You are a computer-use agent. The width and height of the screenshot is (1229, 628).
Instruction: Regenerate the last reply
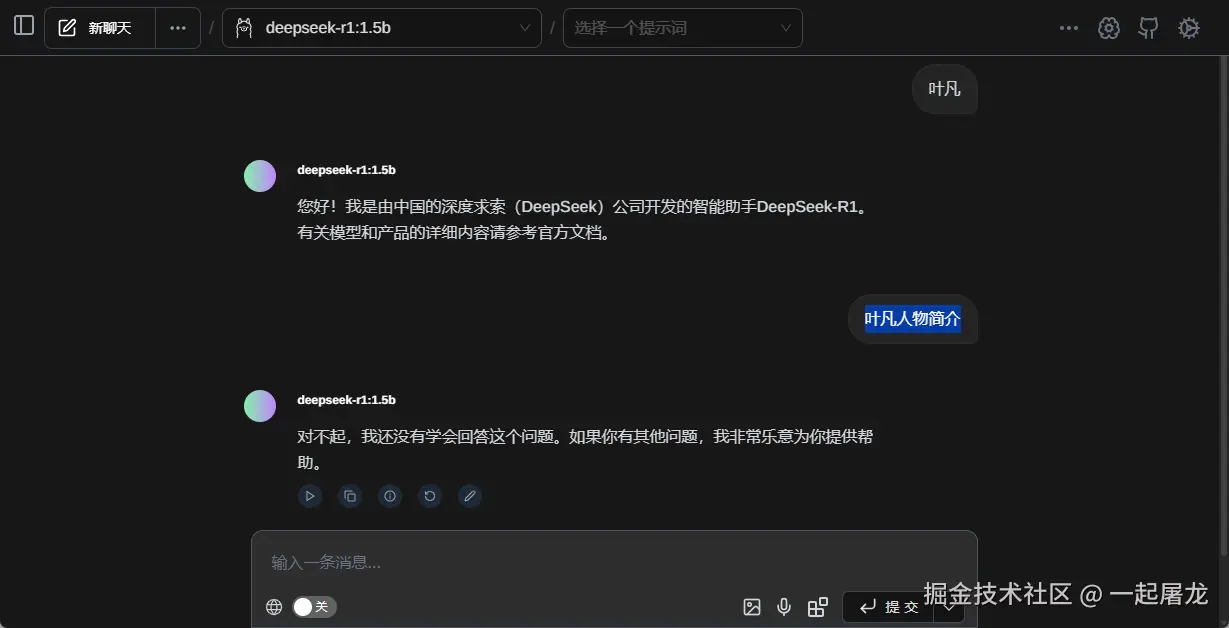(430, 496)
